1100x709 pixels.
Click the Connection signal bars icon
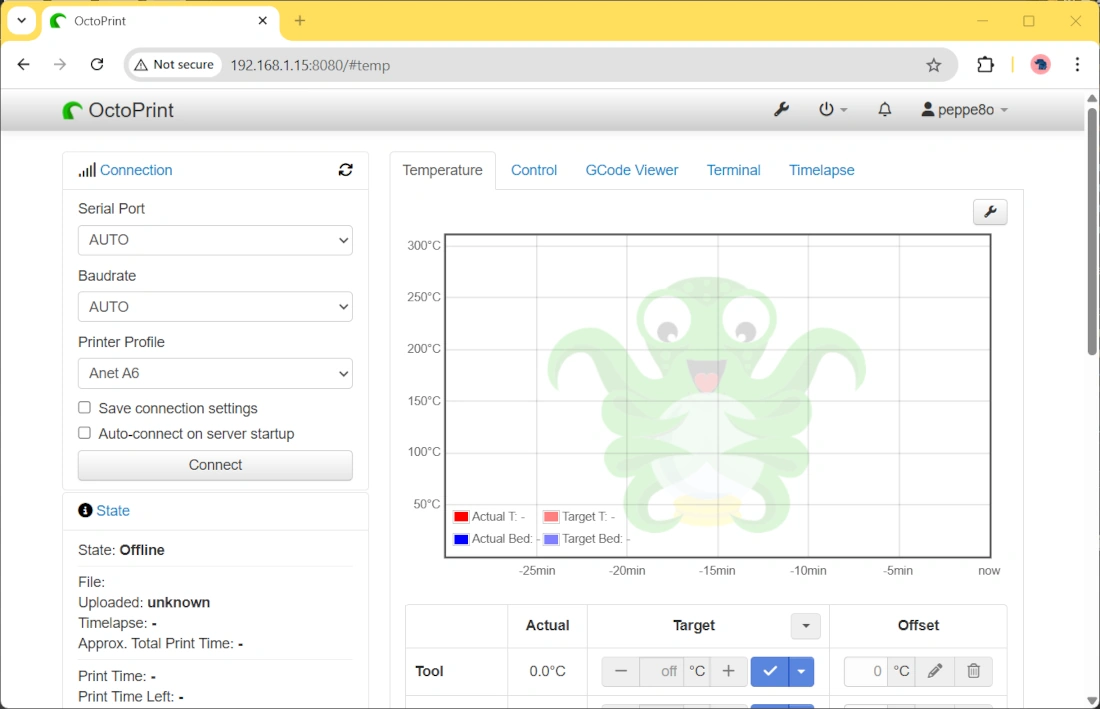coord(87,170)
